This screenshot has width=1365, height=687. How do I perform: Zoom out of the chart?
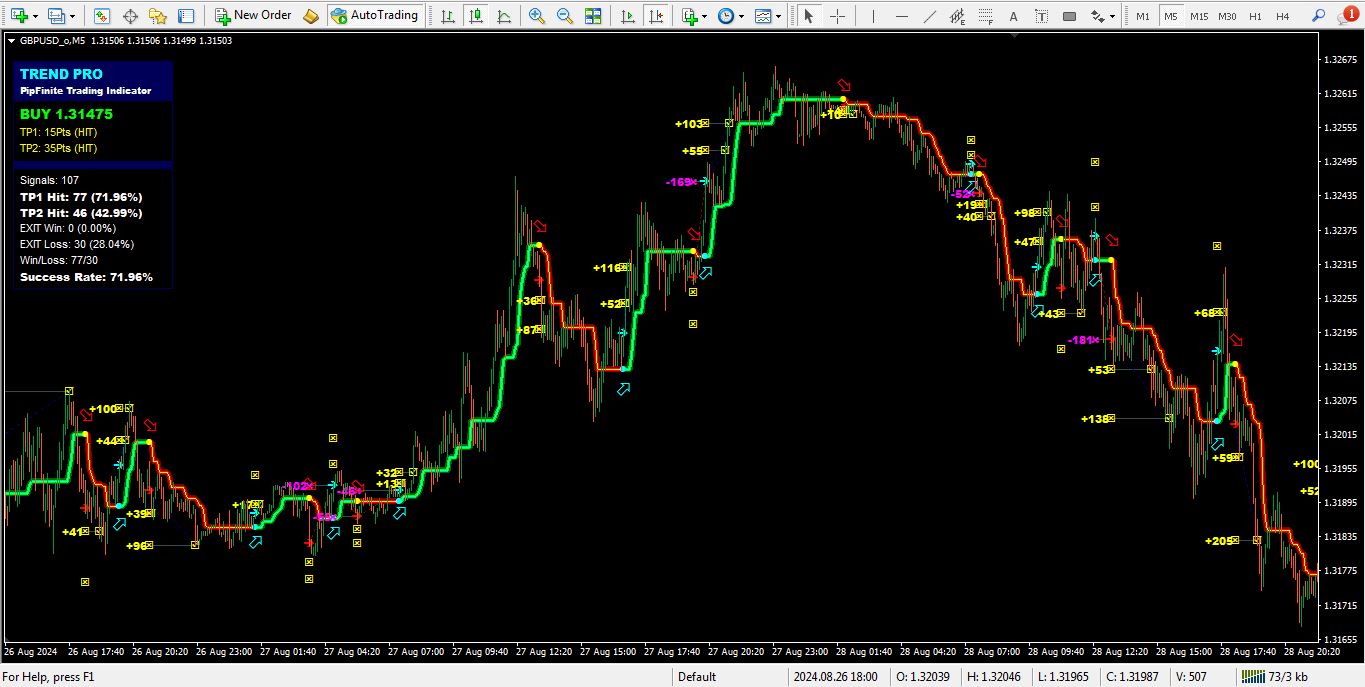pyautogui.click(x=563, y=15)
